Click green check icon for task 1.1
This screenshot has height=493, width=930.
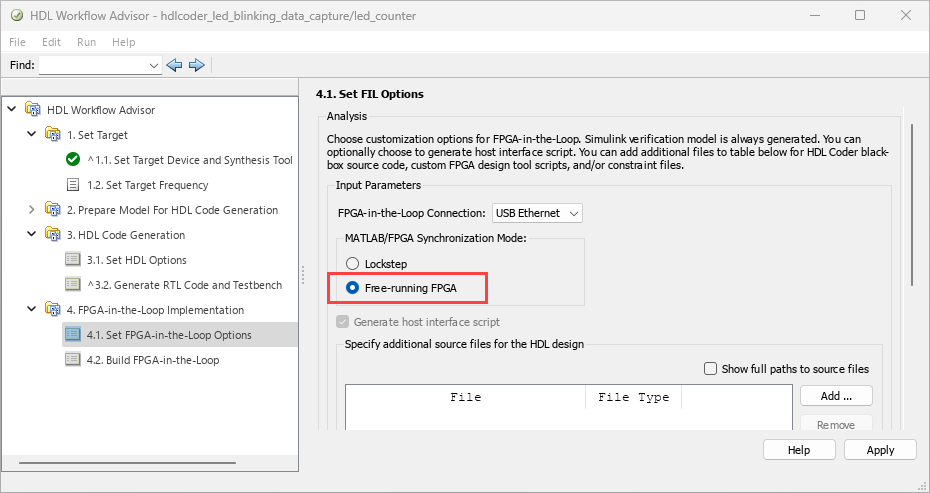(x=72, y=160)
